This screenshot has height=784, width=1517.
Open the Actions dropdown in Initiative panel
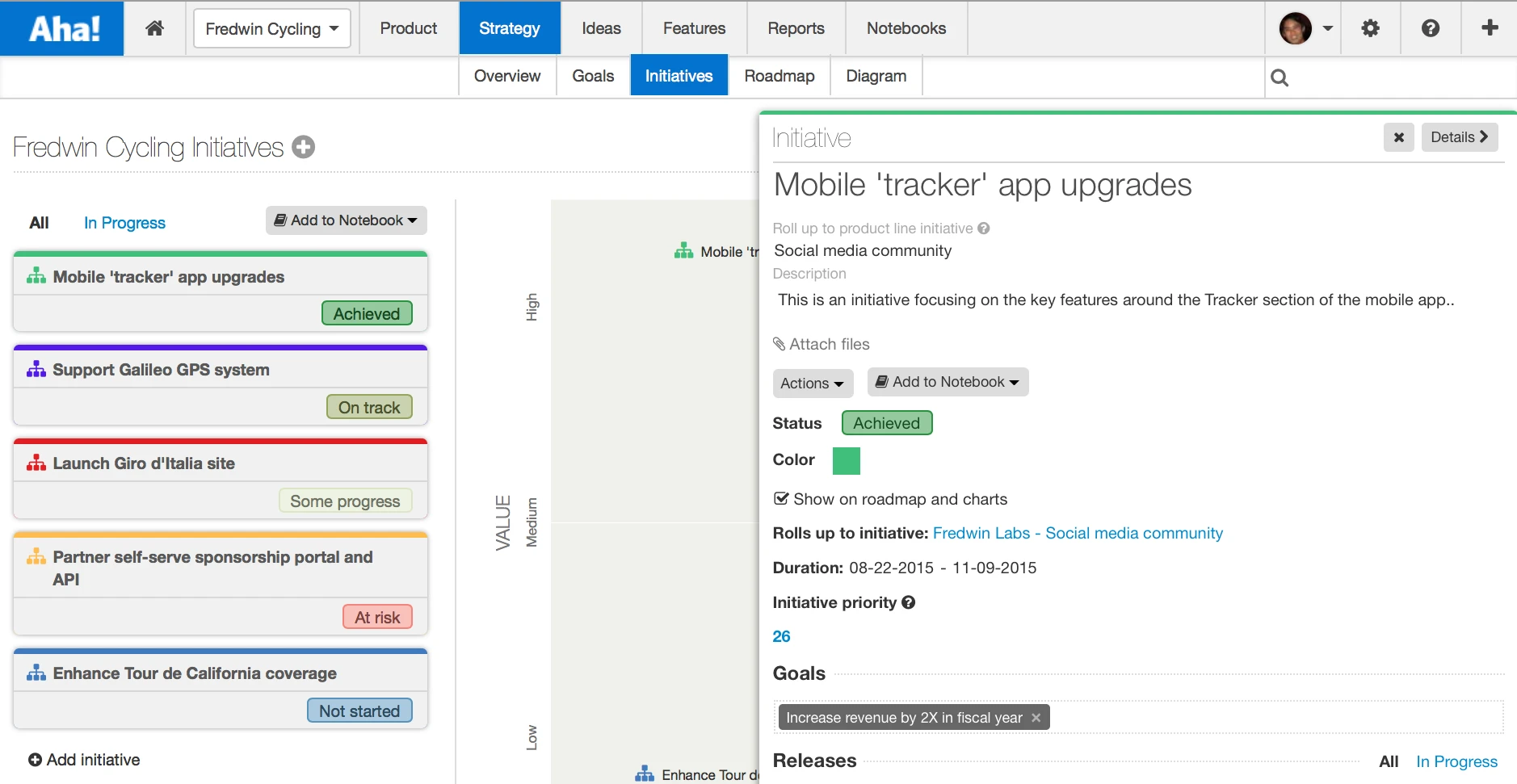[812, 384]
